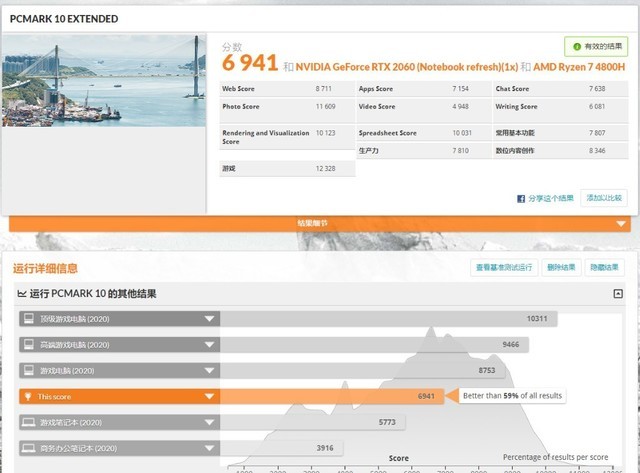Expand the 9466 comparison row arrow
Viewport: 640px width, 473px height.
tap(209, 345)
